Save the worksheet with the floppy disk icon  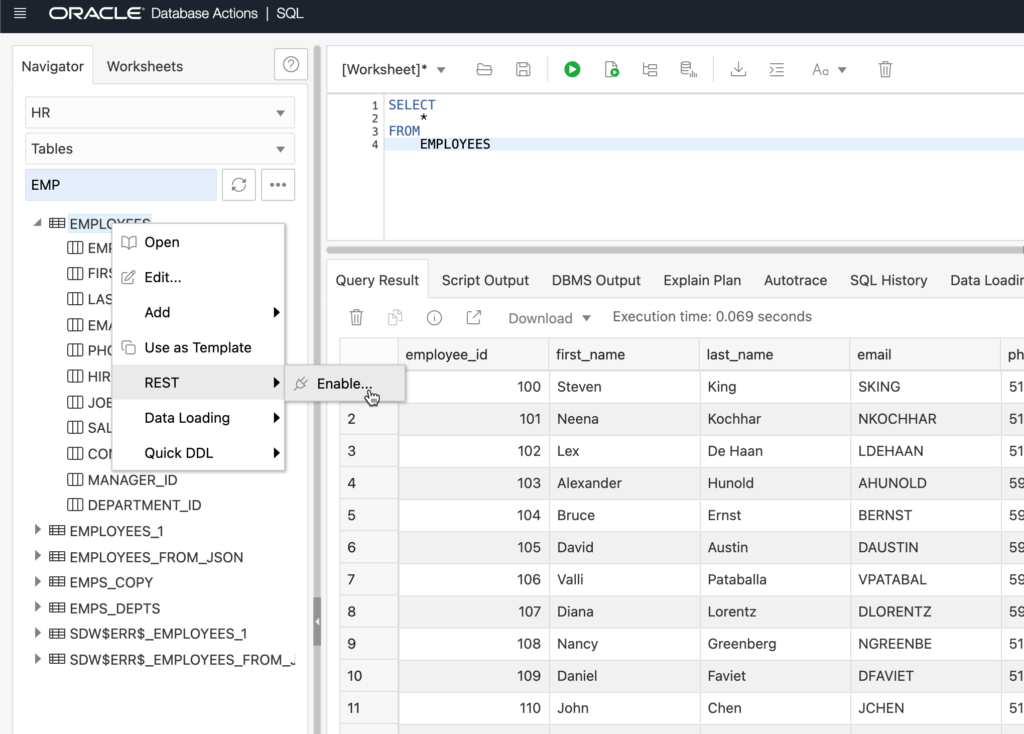click(x=523, y=69)
